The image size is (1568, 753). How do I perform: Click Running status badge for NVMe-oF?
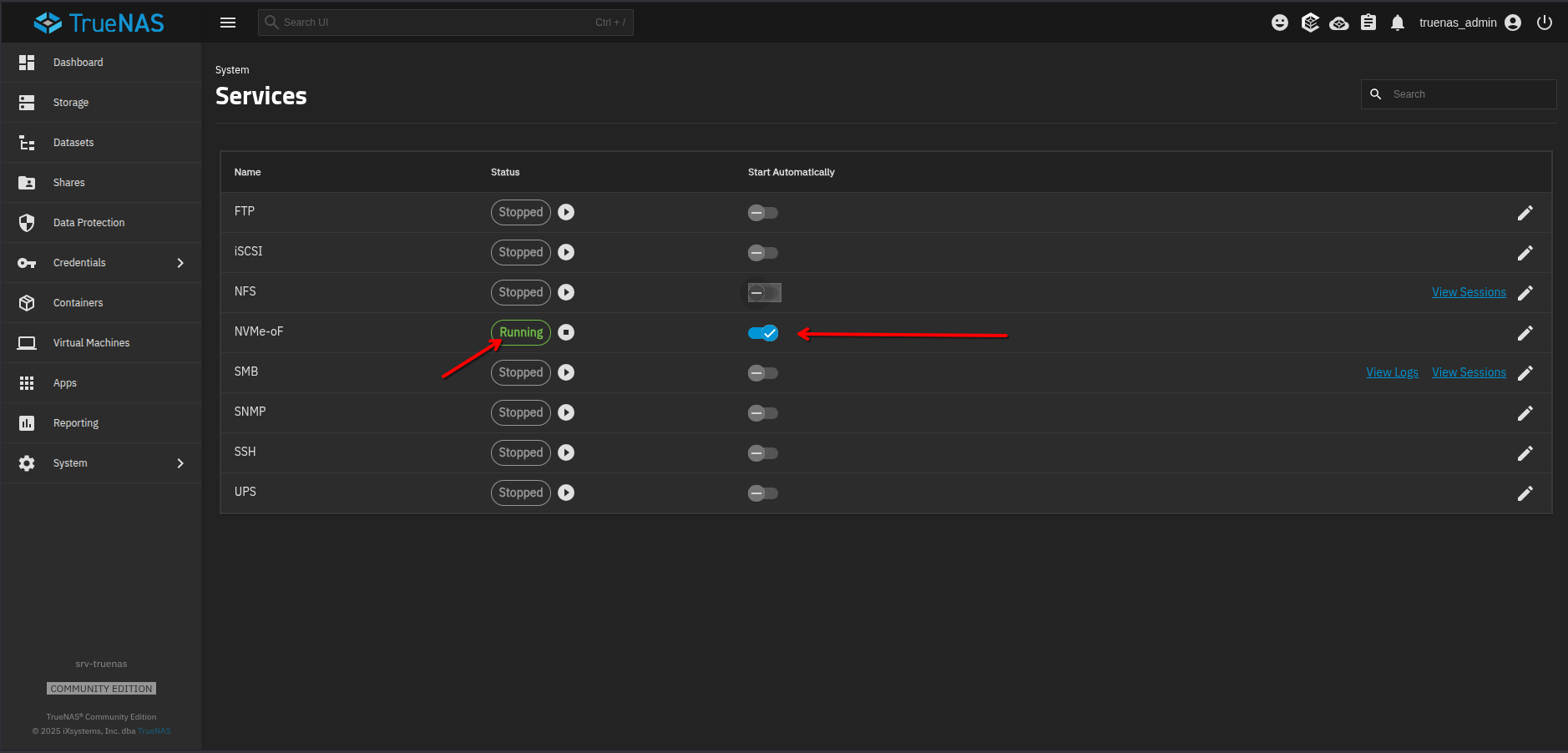coord(521,332)
